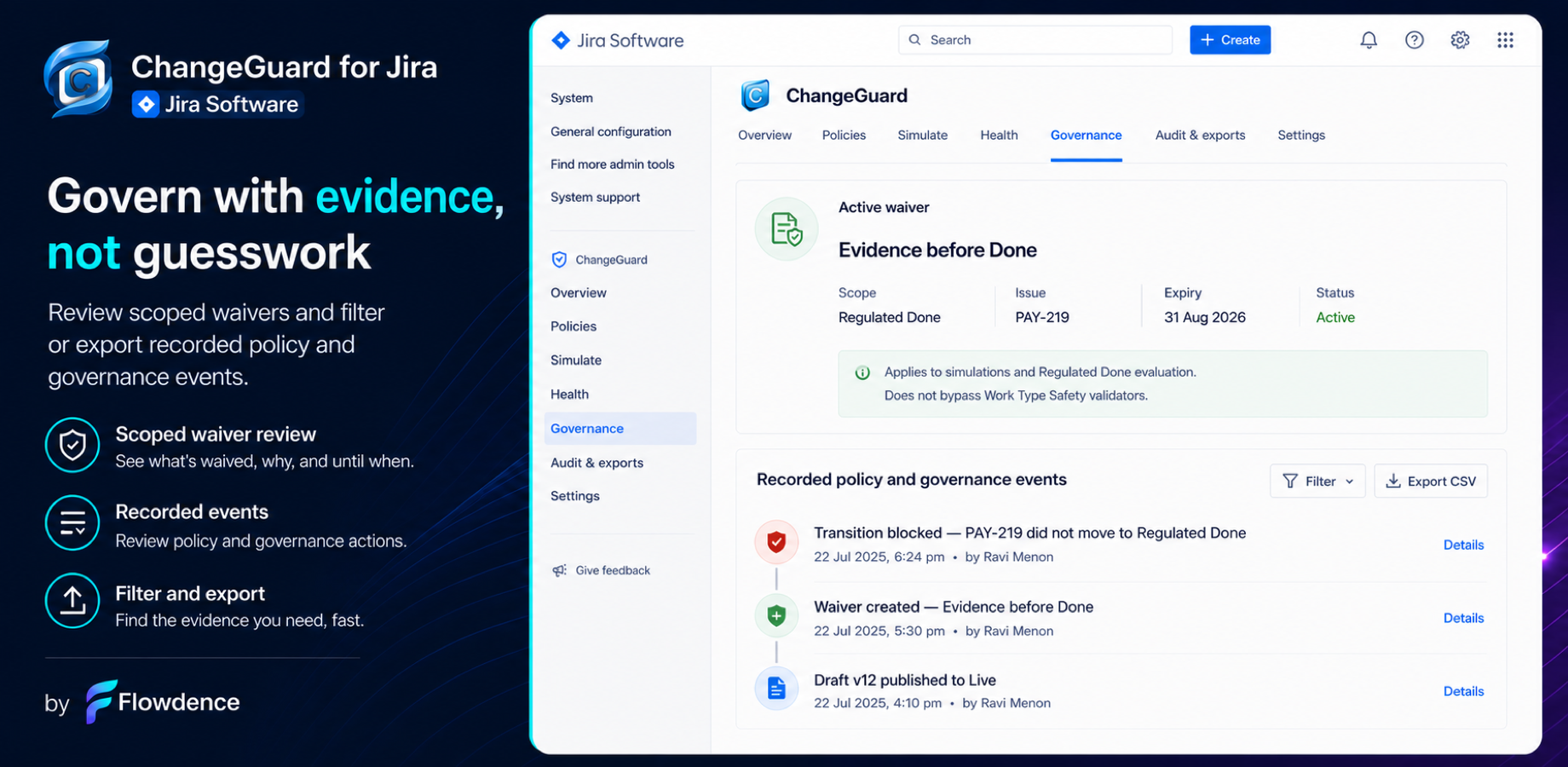The height and width of the screenshot is (767, 1568).
Task: Open the help question mark icon
Action: click(1415, 40)
